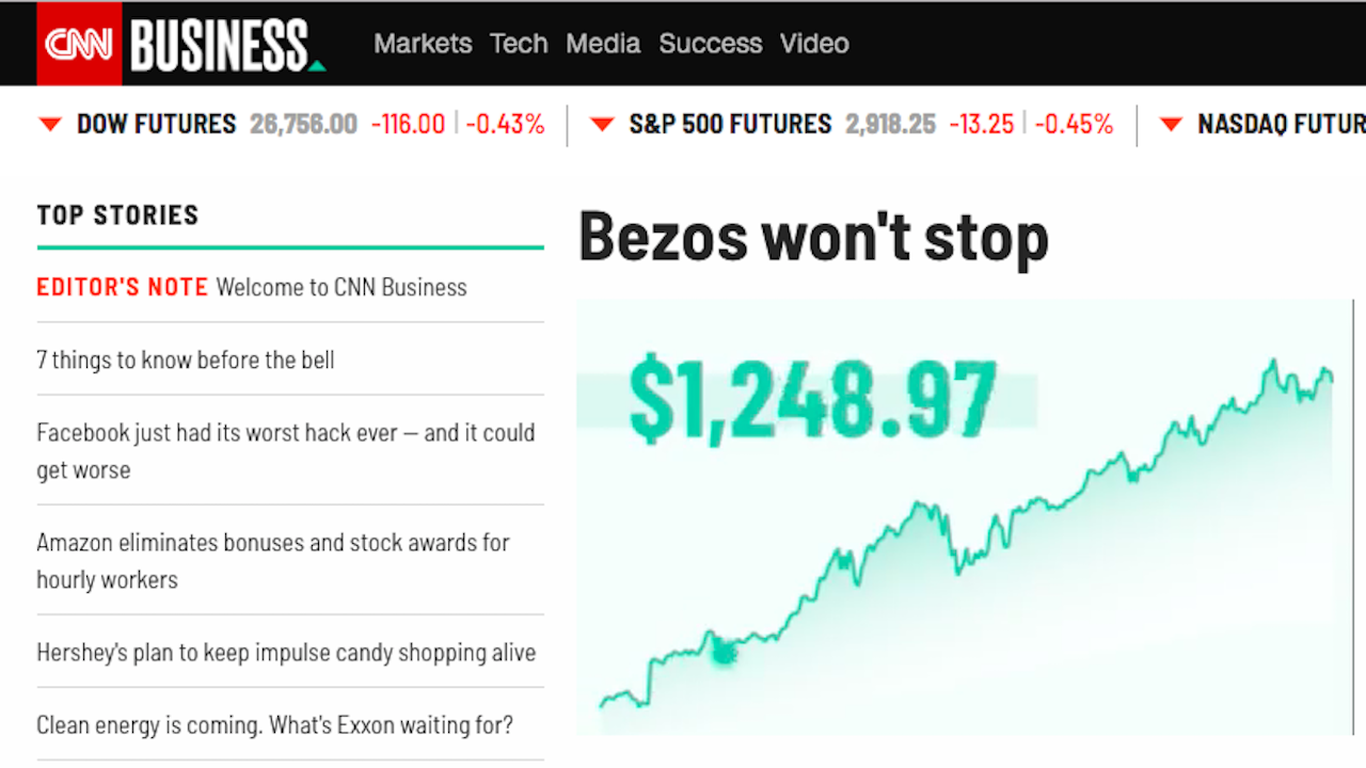Viewport: 1366px width, 768px height.
Task: Click the CNN logo icon
Action: [78, 43]
